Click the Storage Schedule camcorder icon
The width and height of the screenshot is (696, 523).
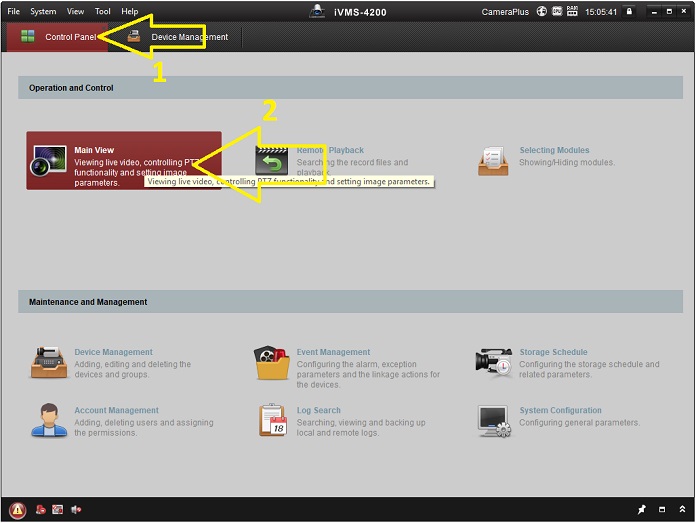click(494, 362)
